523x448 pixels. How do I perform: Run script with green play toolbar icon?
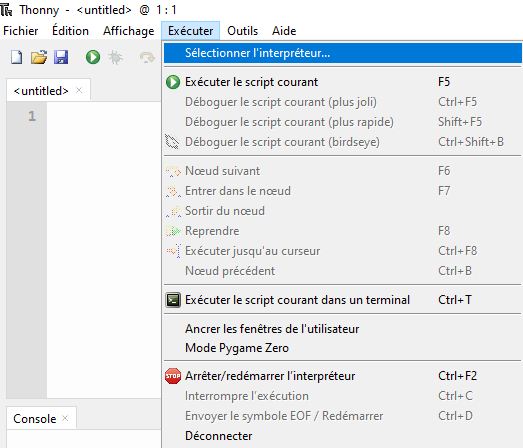coord(93,57)
